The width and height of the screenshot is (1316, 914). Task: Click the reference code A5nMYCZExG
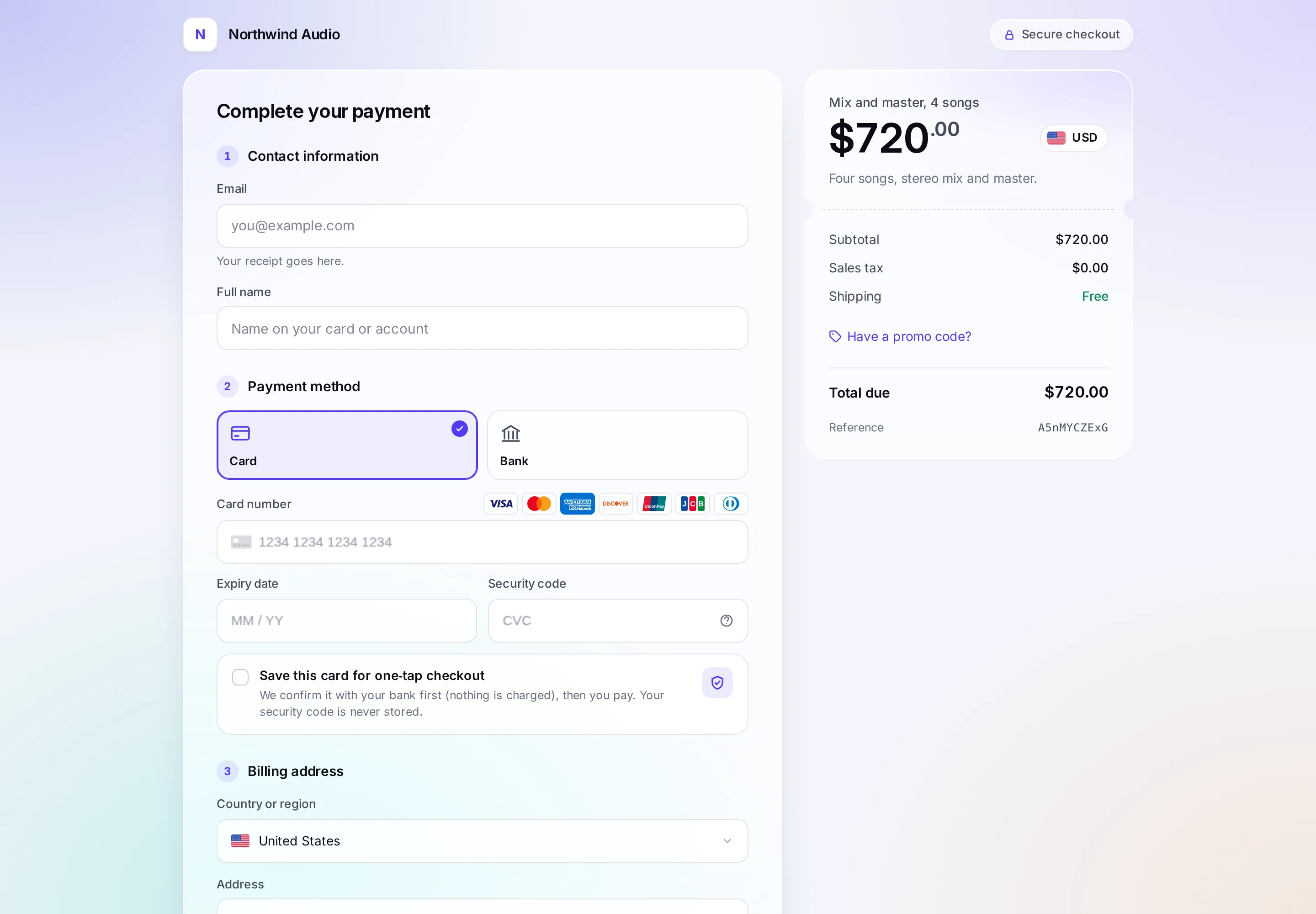[x=1072, y=428]
